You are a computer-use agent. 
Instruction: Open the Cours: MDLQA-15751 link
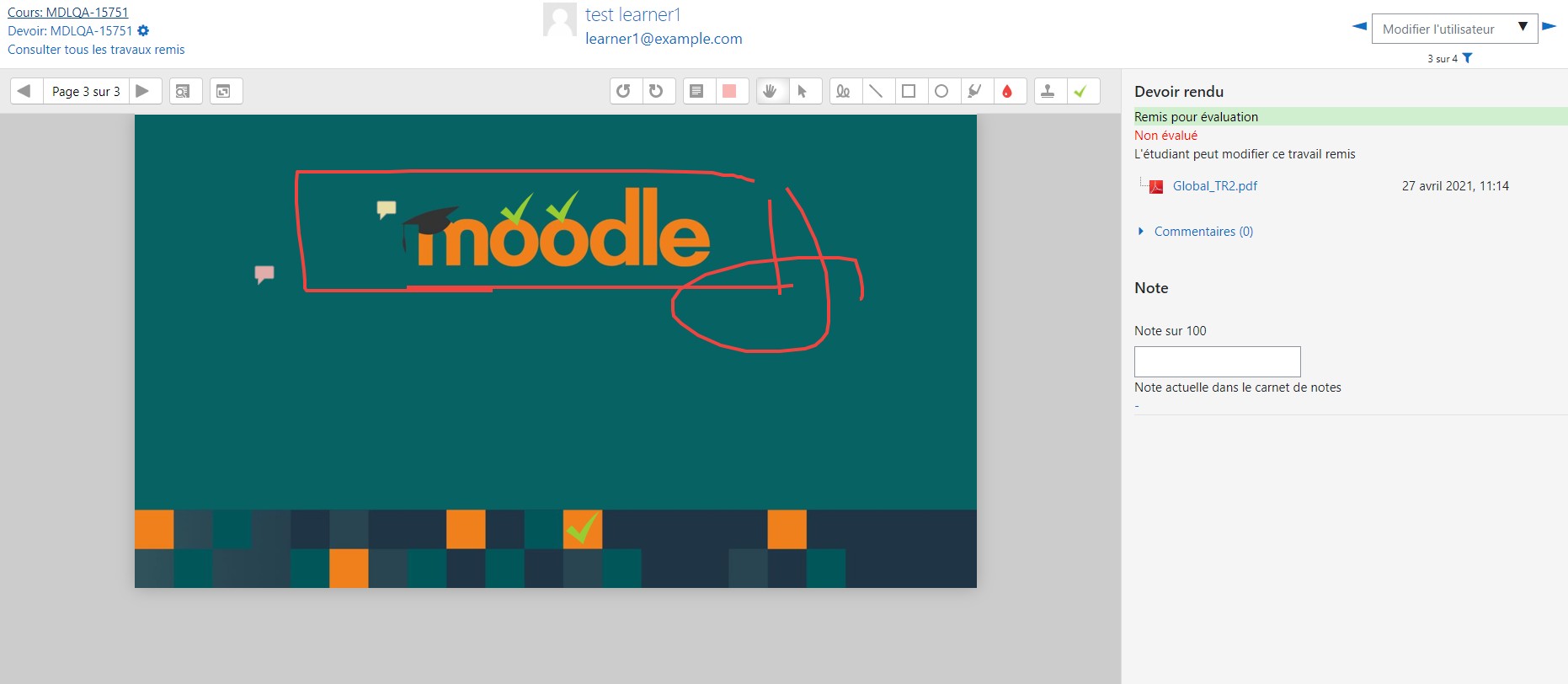pyautogui.click(x=68, y=13)
